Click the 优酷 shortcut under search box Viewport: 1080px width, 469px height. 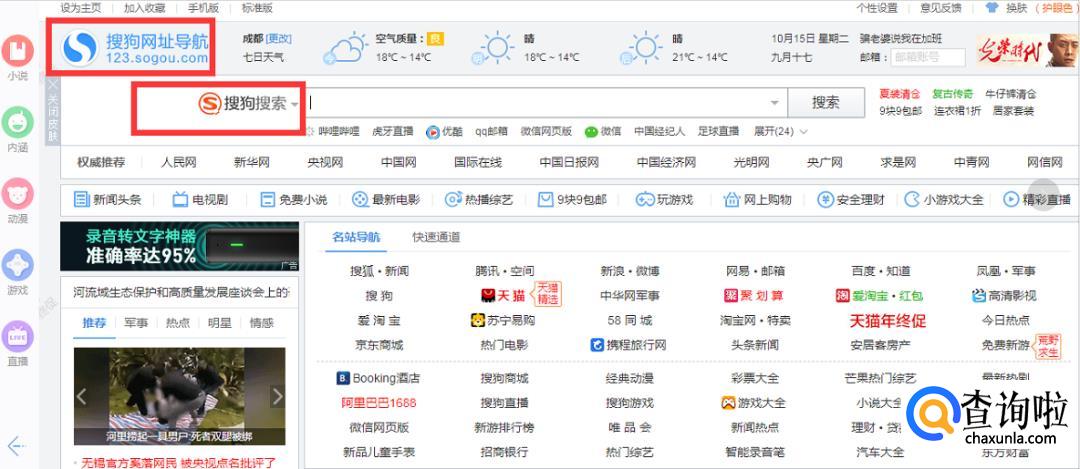tap(444, 132)
